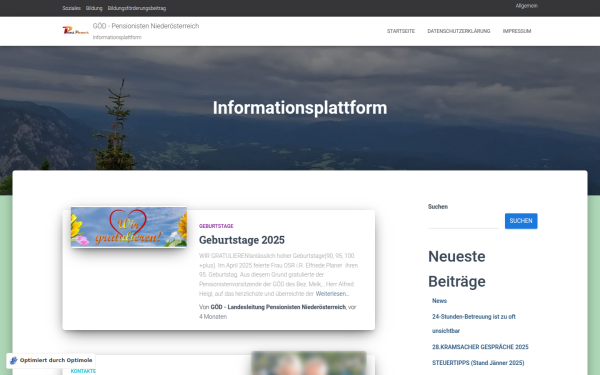The height and width of the screenshot is (375, 600).
Task: Open the DATENSCHUTZERKLÄRUNG page
Action: [459, 31]
